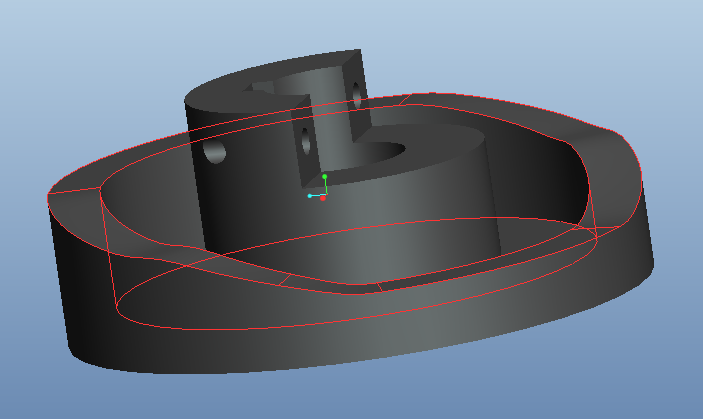Select the hole on the boss's upper right face
This screenshot has width=703, height=419.
pos(354,91)
